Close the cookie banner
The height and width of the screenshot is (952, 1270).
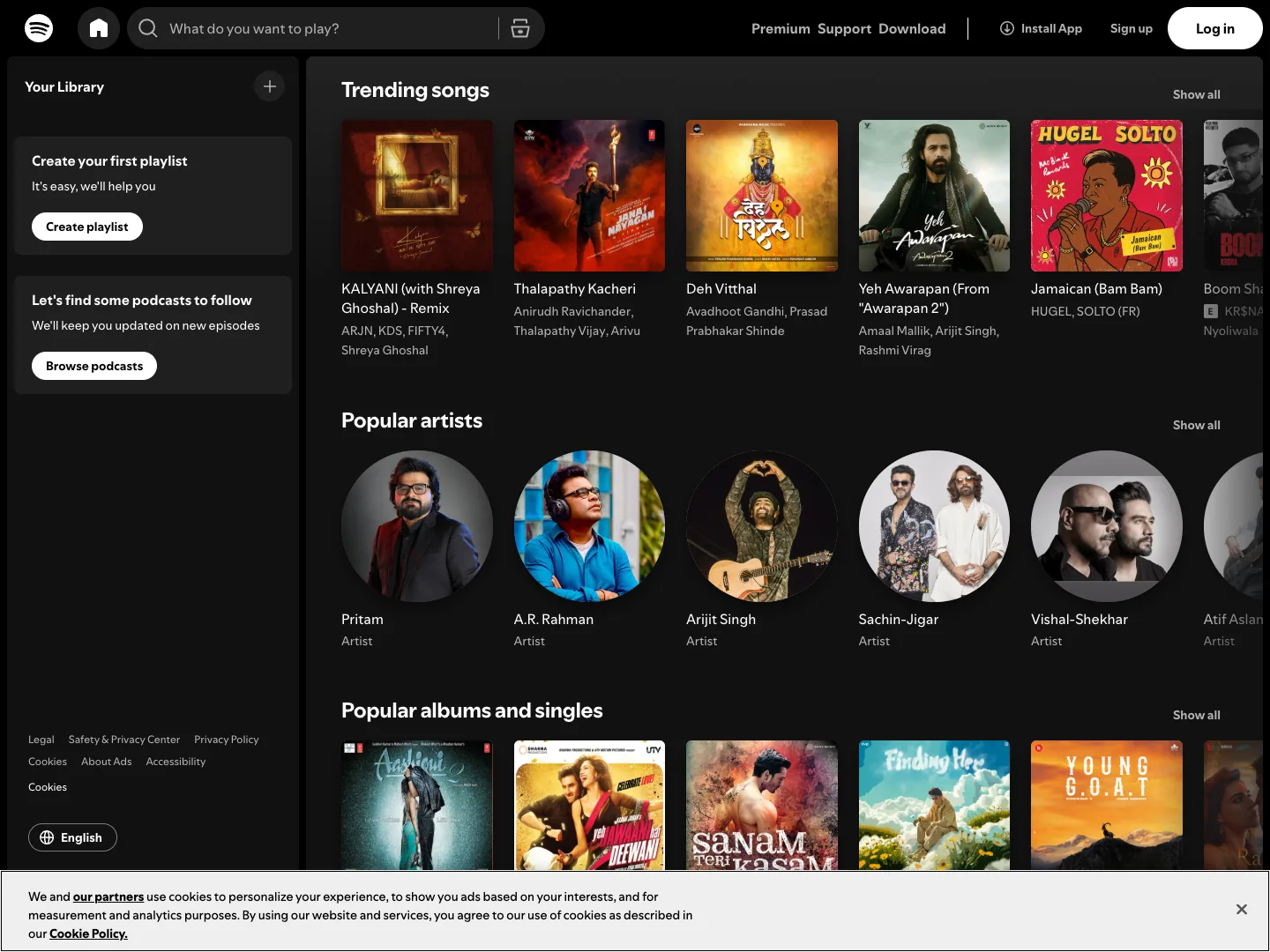pos(1242,910)
